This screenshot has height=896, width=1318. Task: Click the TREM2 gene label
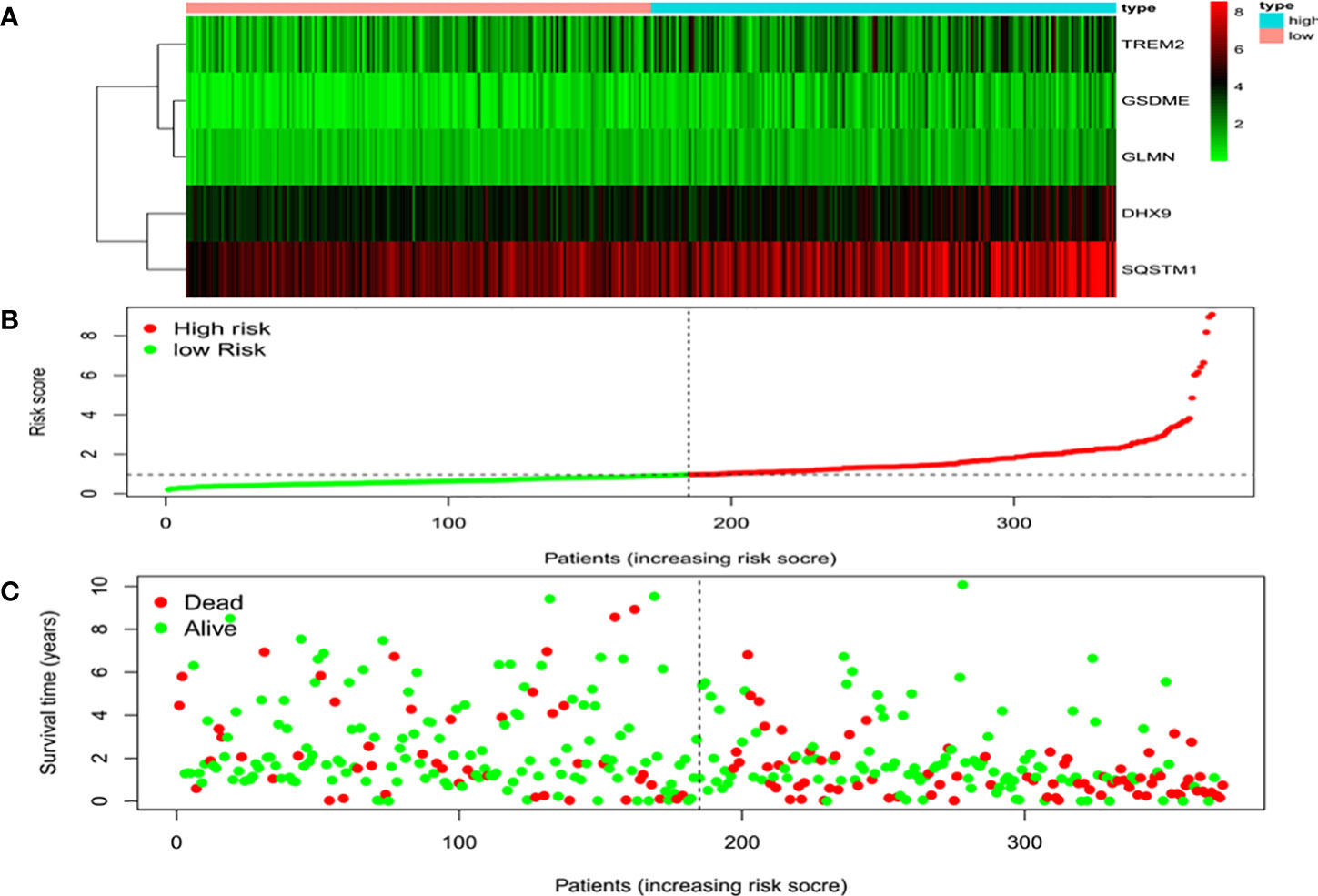tap(1152, 44)
